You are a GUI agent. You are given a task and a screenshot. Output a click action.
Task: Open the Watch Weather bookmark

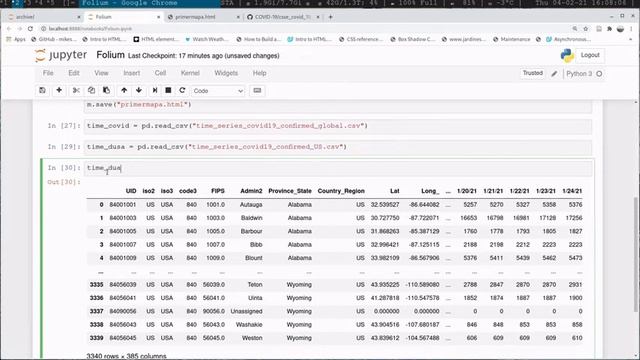207,40
